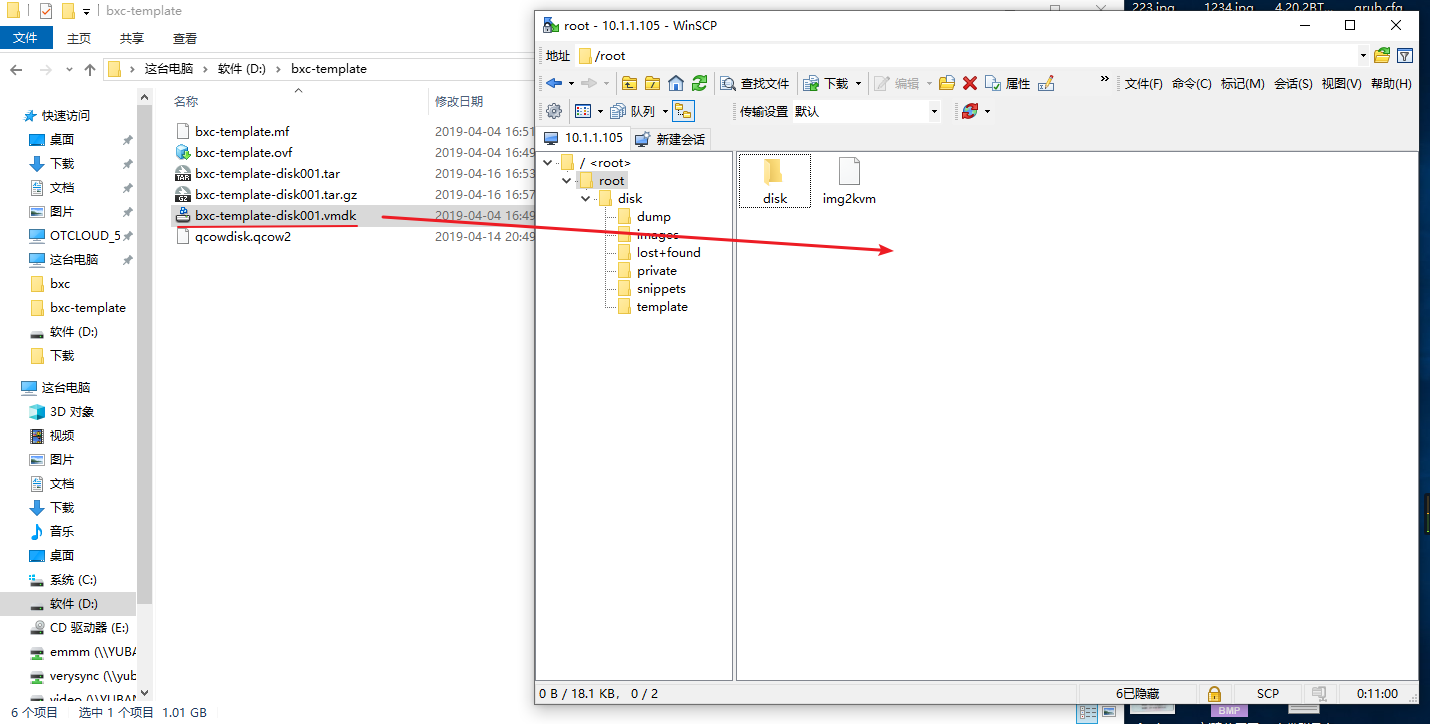
Task: Click the 新建会话 new session tab
Action: 670,139
